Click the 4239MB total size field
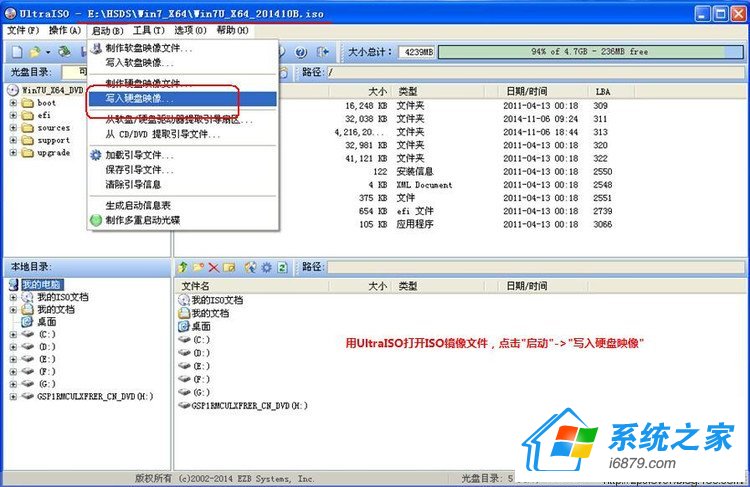Viewport: 750px width, 487px height. [x=417, y=52]
